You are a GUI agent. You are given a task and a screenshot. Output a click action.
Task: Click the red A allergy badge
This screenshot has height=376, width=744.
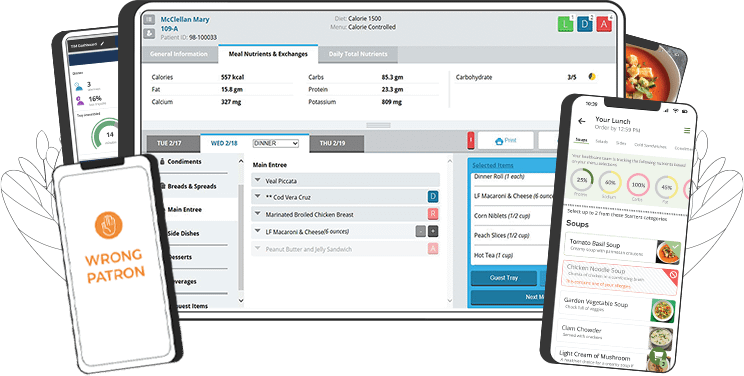click(604, 24)
